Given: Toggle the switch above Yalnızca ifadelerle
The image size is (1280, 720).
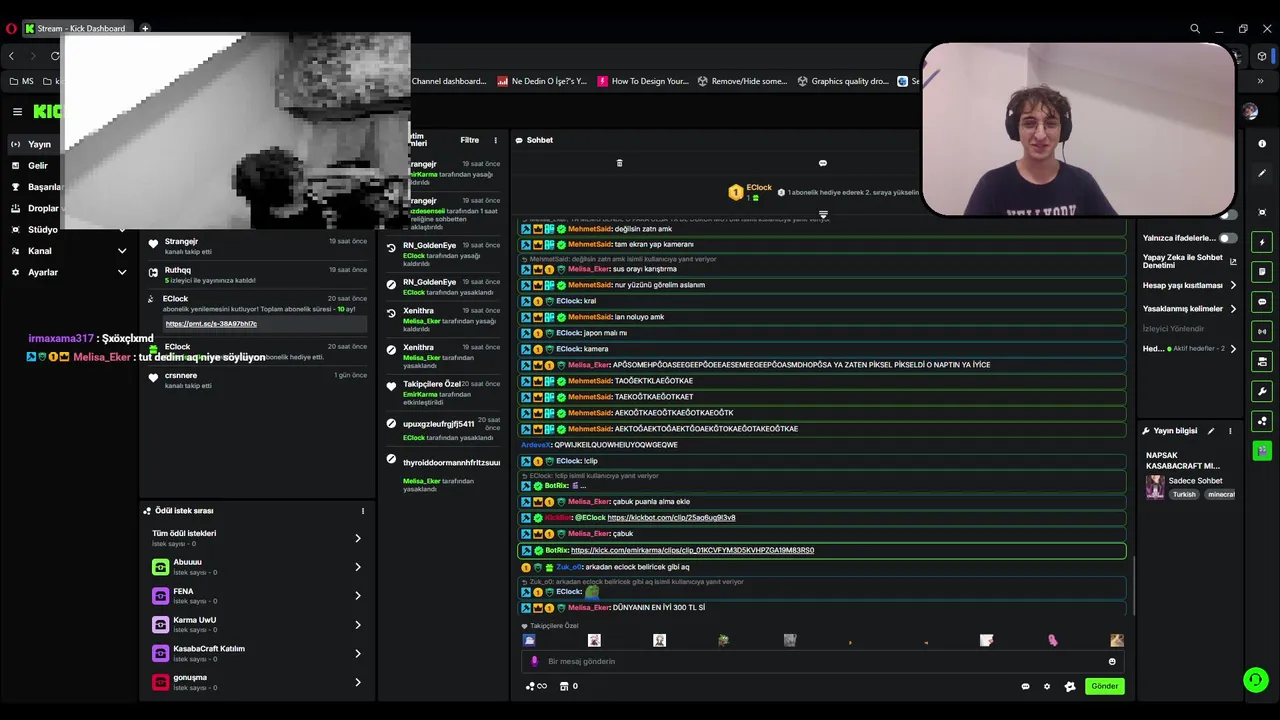Looking at the screenshot, I should coord(1227,214).
